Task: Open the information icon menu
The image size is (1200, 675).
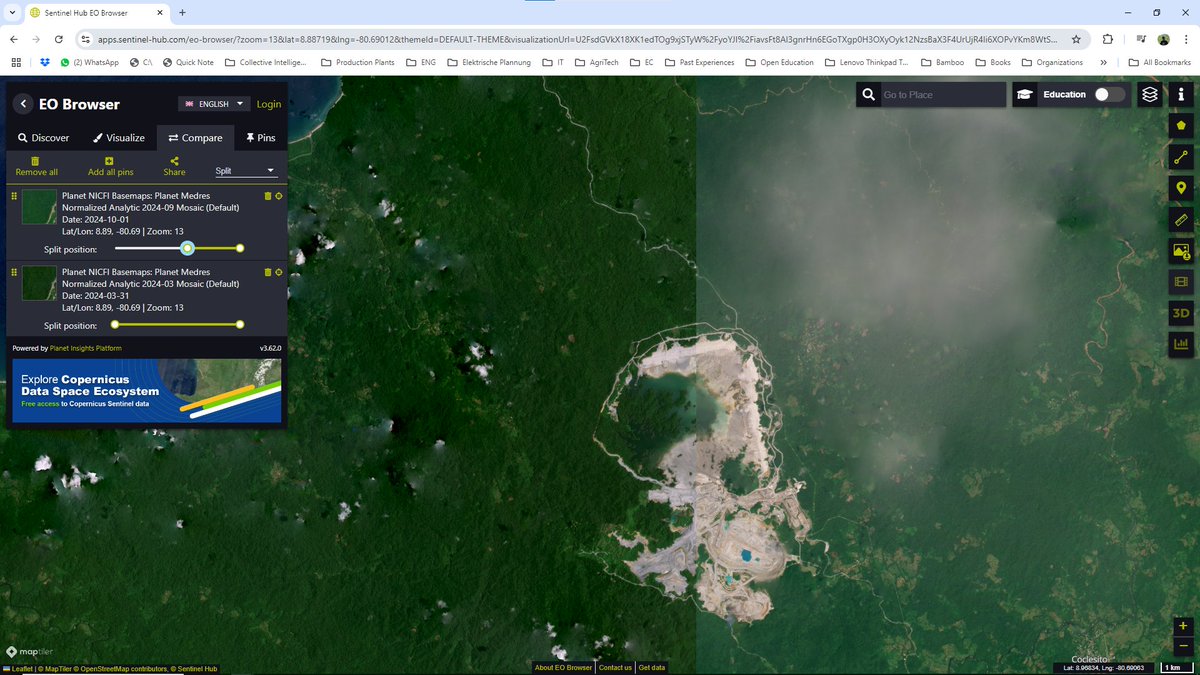Action: [1181, 94]
